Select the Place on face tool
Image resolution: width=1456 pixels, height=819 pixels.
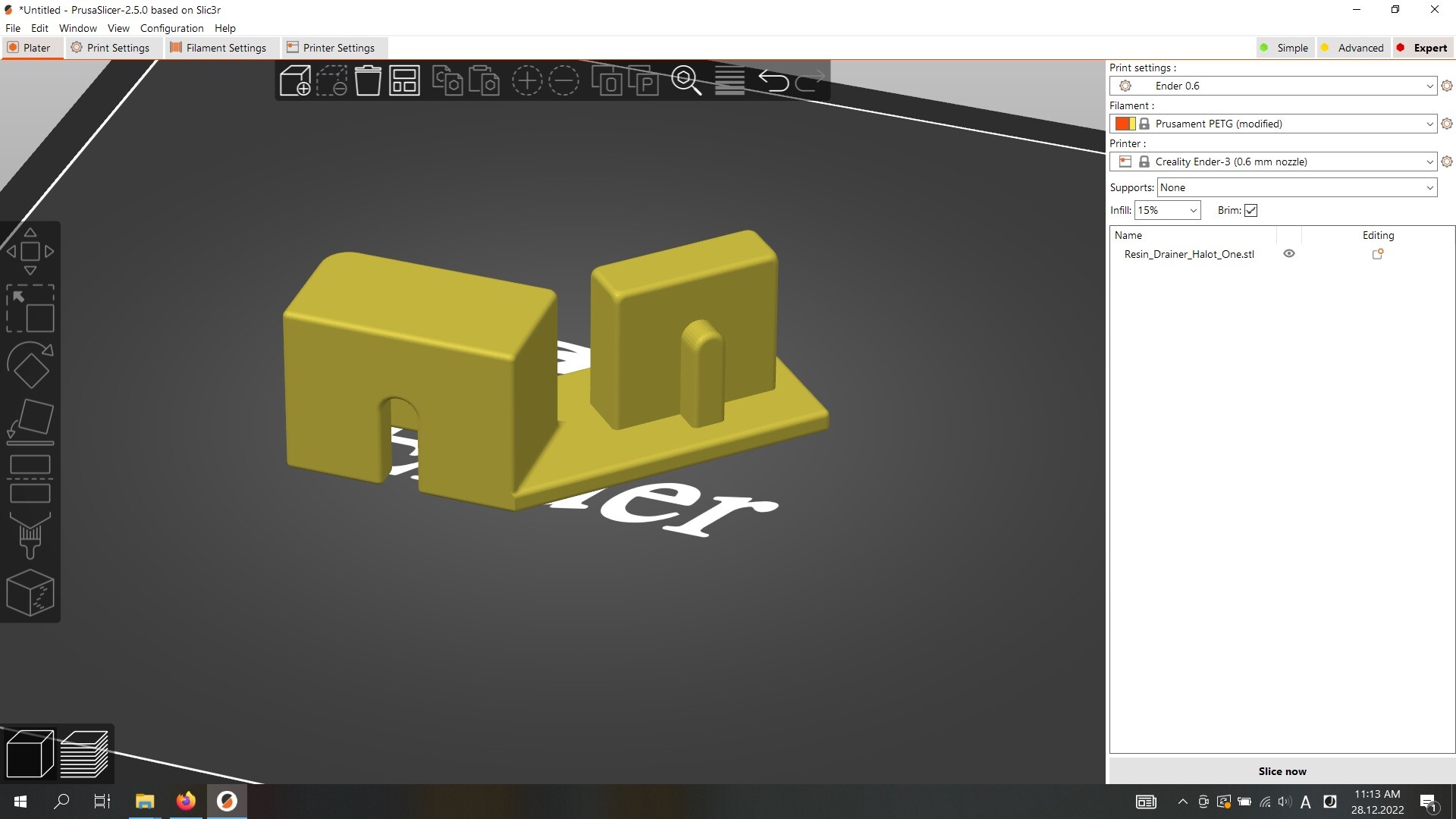[30, 421]
